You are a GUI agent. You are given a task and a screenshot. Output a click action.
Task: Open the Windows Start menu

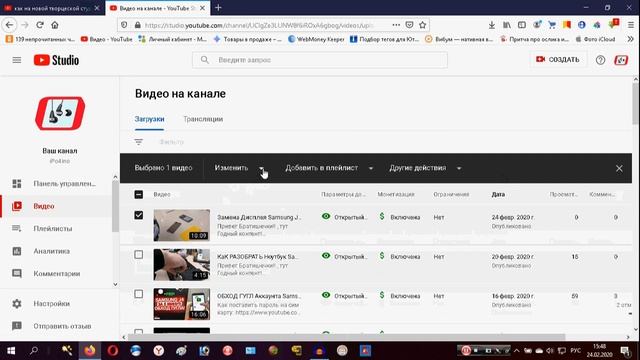point(11,350)
